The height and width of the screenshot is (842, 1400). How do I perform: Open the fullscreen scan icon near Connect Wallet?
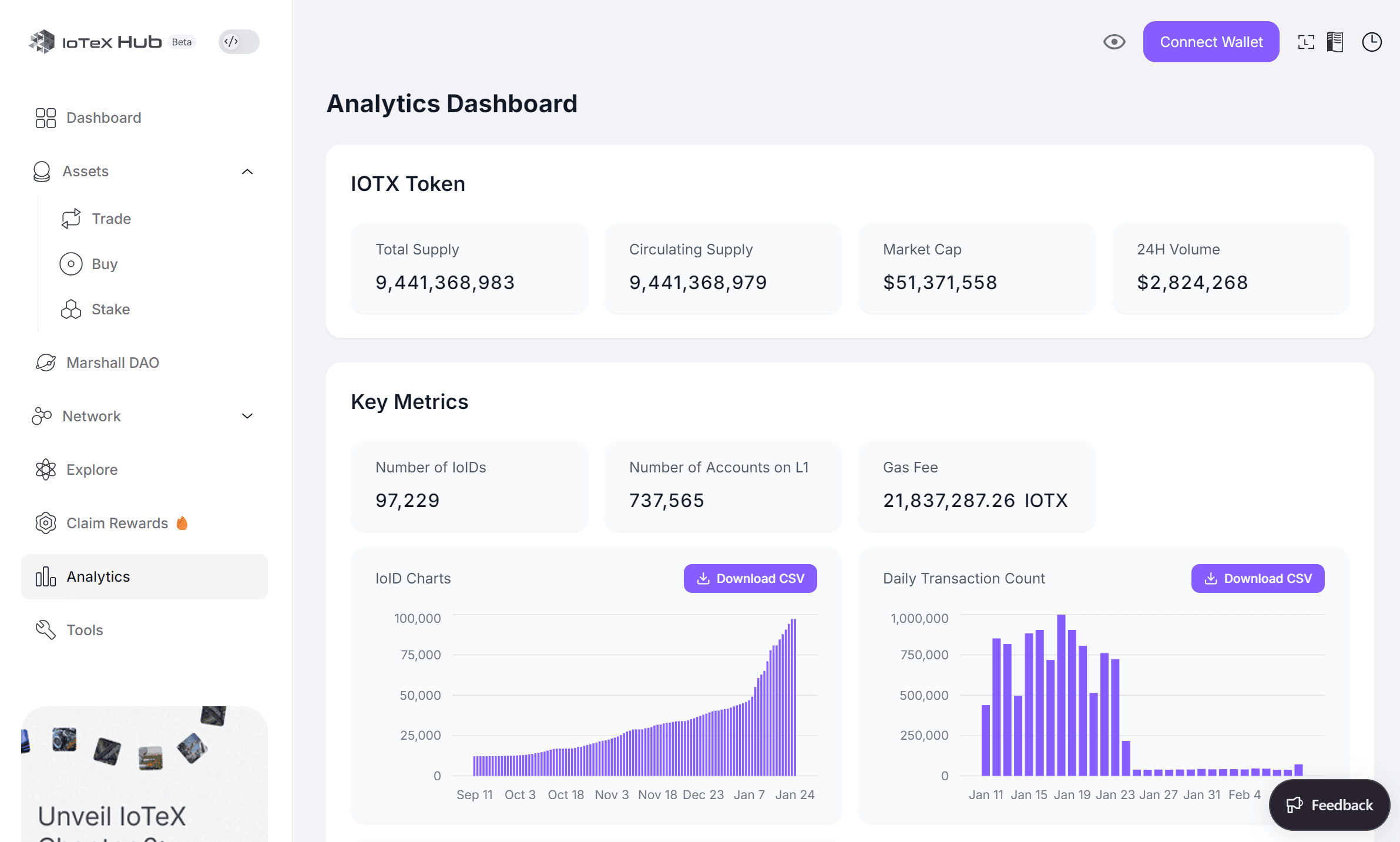point(1305,41)
